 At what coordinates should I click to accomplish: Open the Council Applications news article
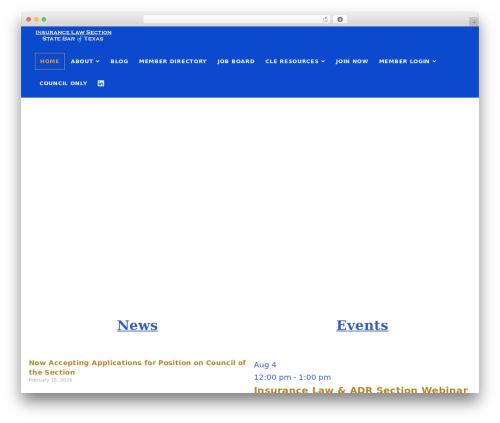click(137, 367)
